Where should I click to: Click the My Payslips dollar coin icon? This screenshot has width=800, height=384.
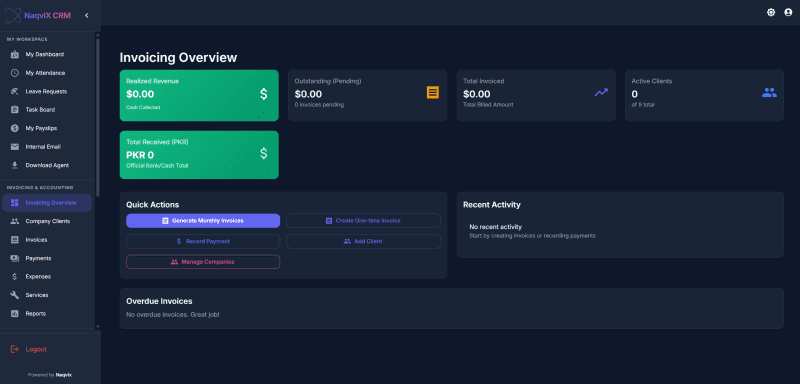pos(15,128)
